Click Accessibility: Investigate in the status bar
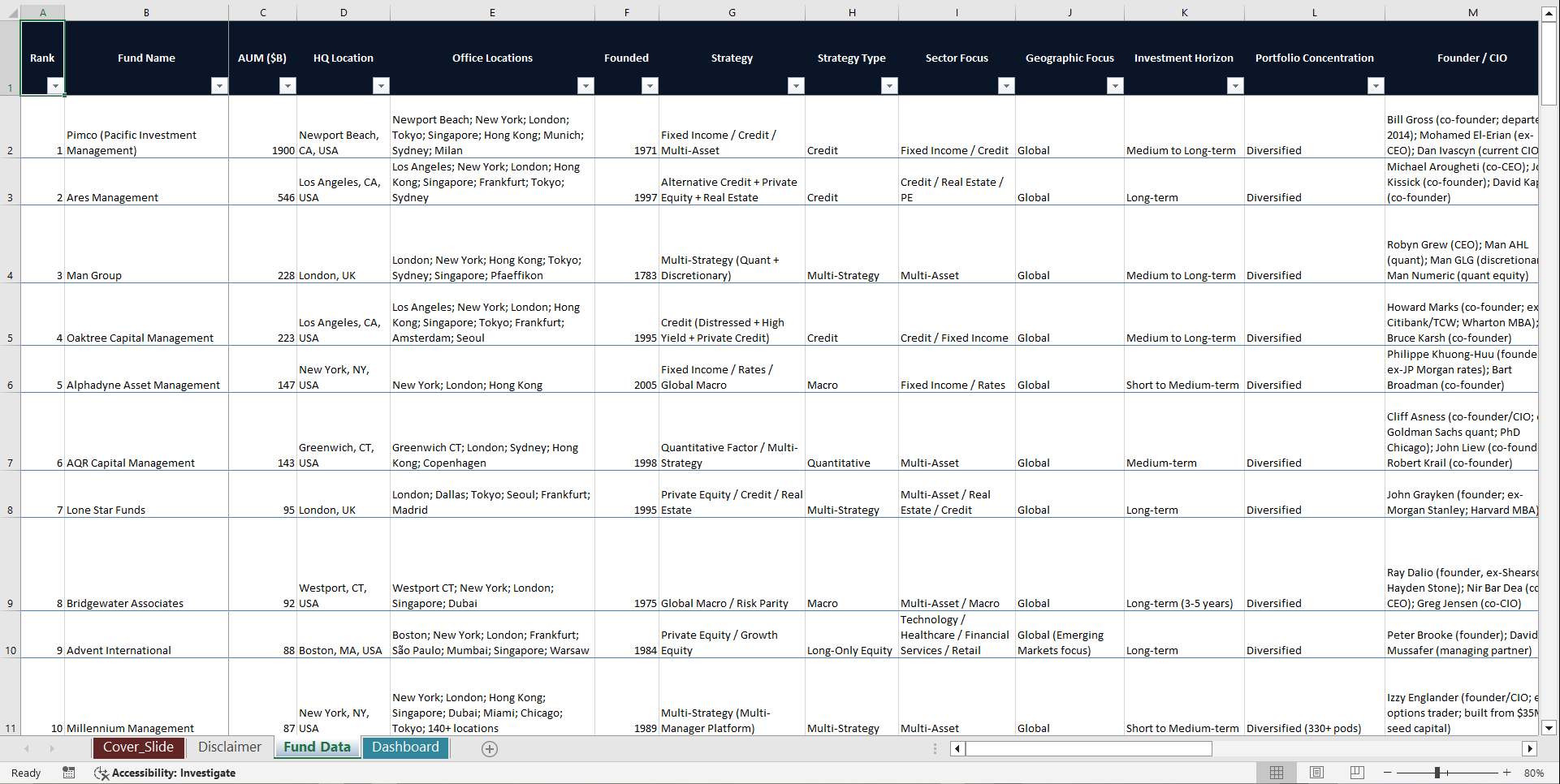The width and height of the screenshot is (1560, 784). [x=173, y=773]
